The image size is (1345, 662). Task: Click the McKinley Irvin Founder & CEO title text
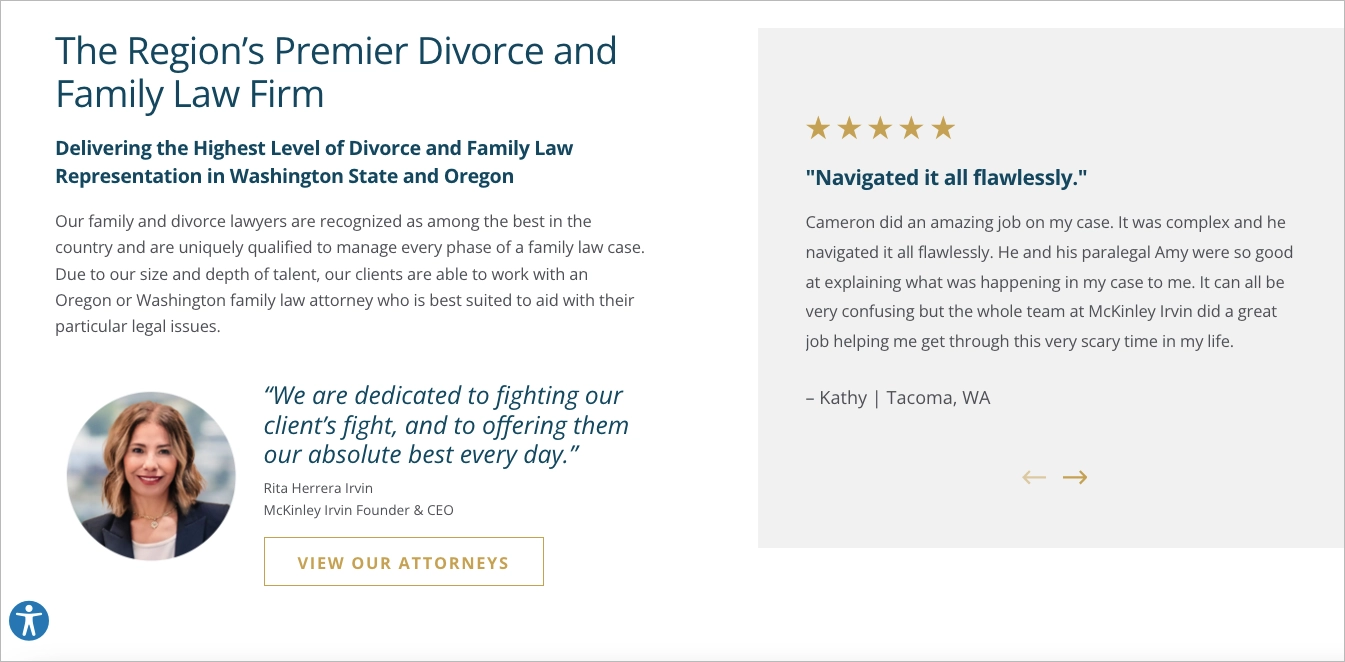pos(358,510)
